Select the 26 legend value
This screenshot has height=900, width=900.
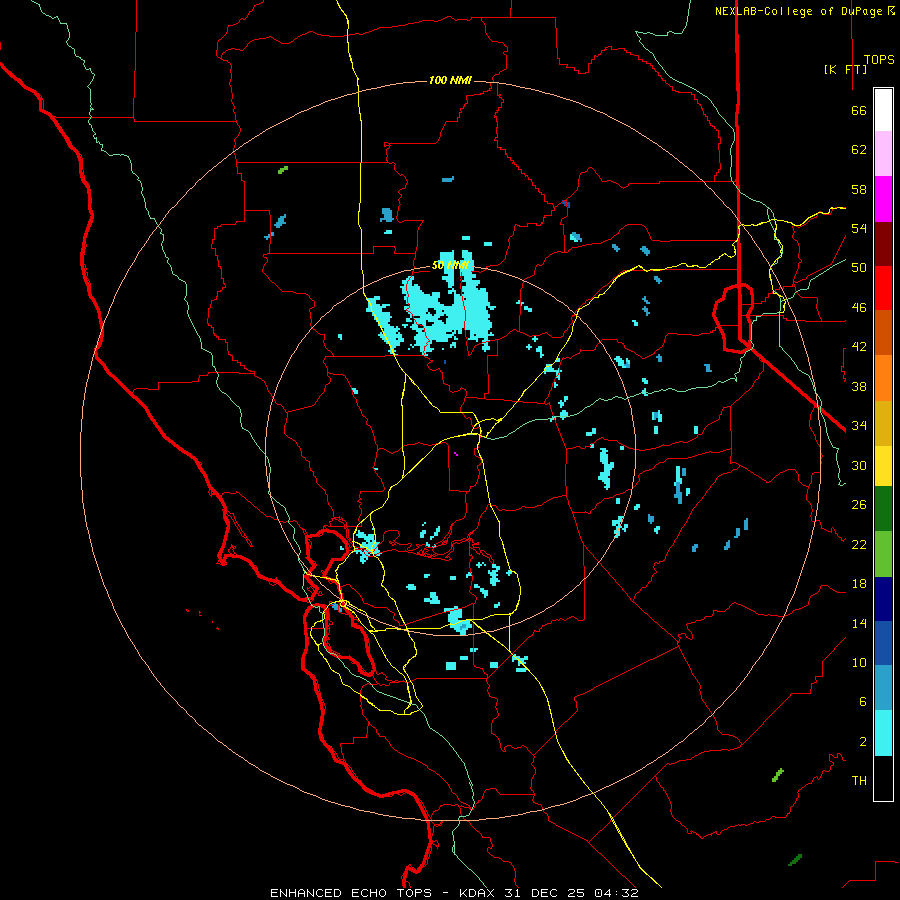[859, 505]
